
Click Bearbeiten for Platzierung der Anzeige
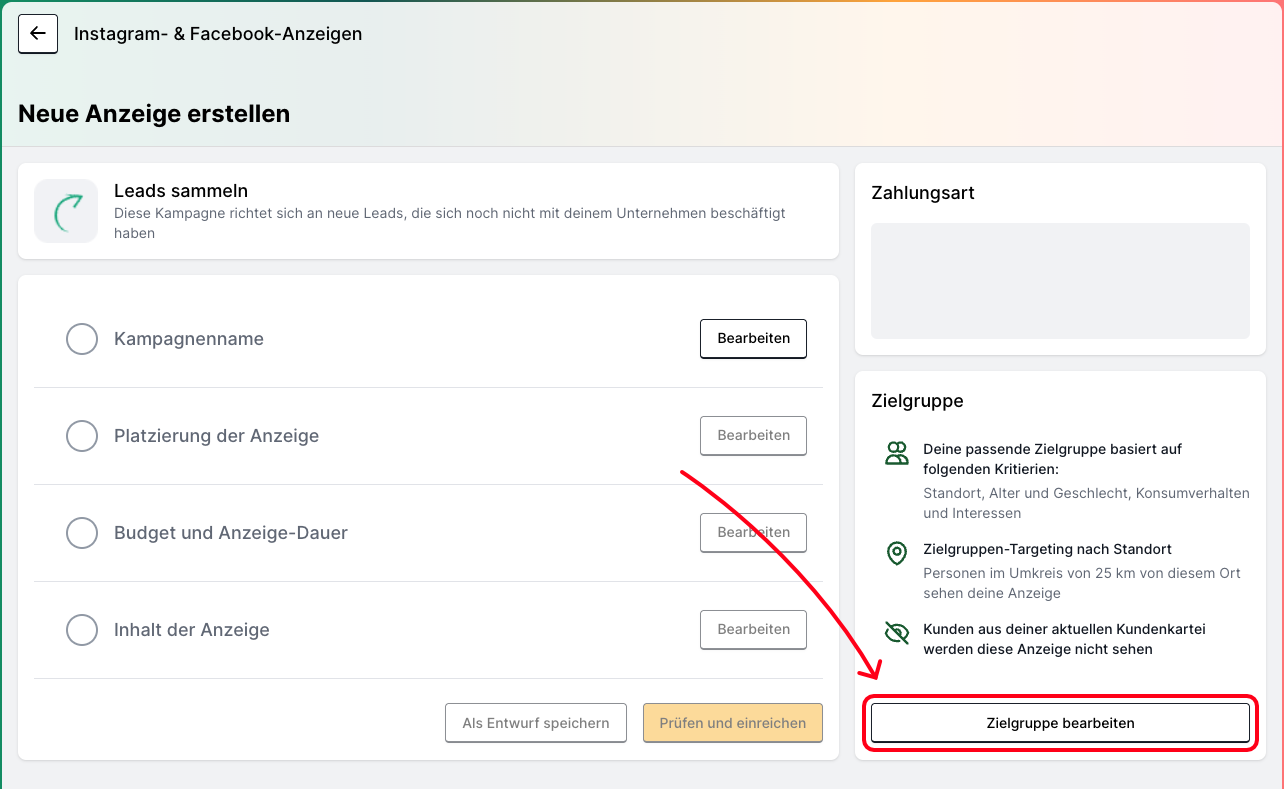coord(753,435)
